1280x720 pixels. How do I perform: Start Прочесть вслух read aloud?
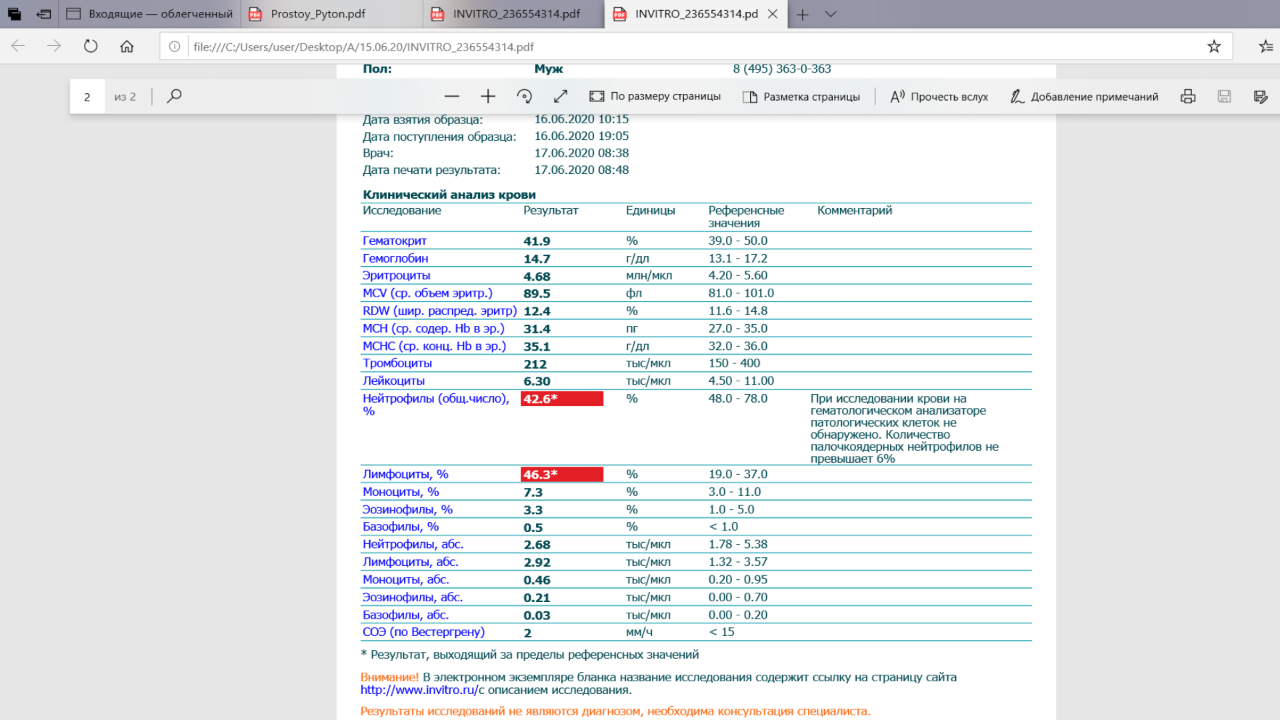938,97
